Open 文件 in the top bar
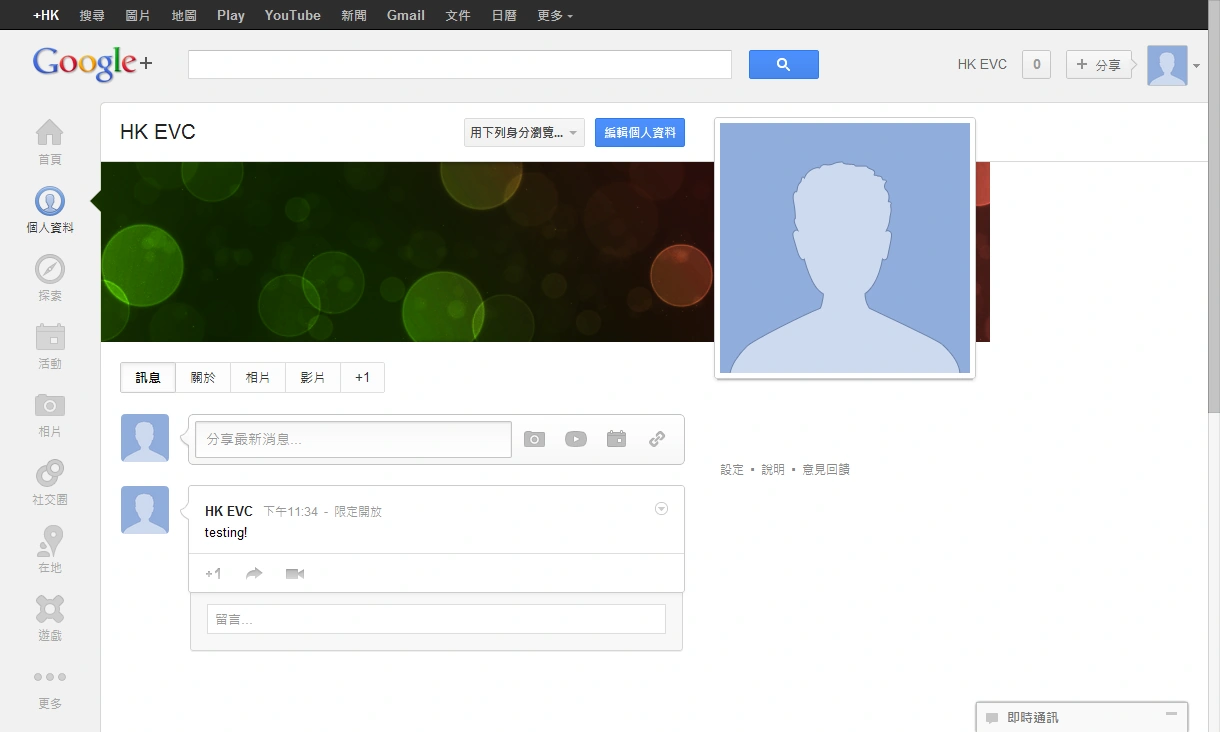 (458, 15)
